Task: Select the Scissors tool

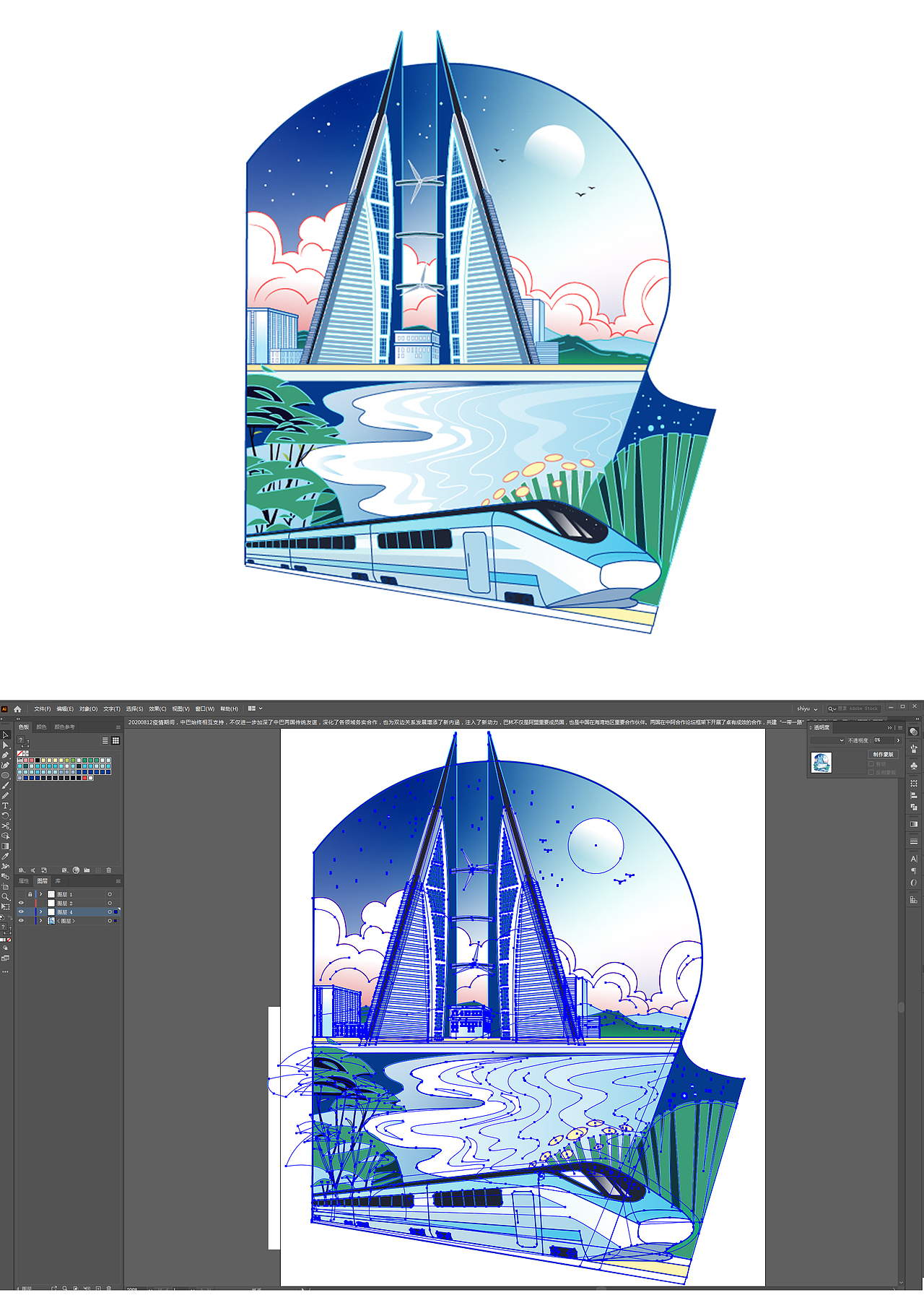Action: tap(5, 826)
